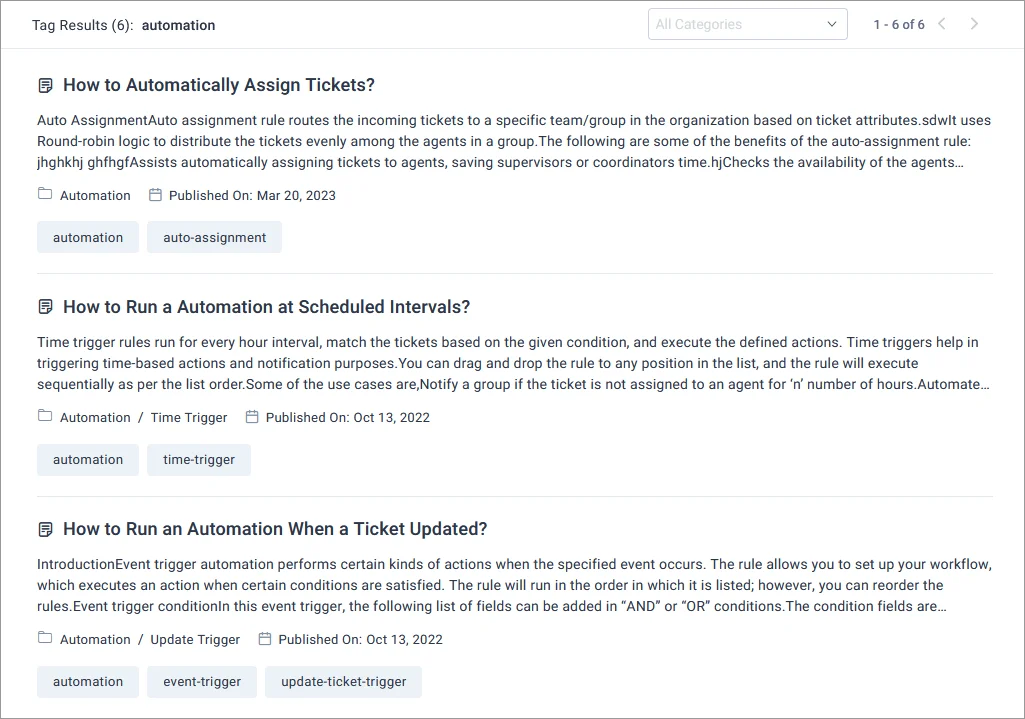Open How to Run a Automation at Scheduled Intervals

[266, 307]
